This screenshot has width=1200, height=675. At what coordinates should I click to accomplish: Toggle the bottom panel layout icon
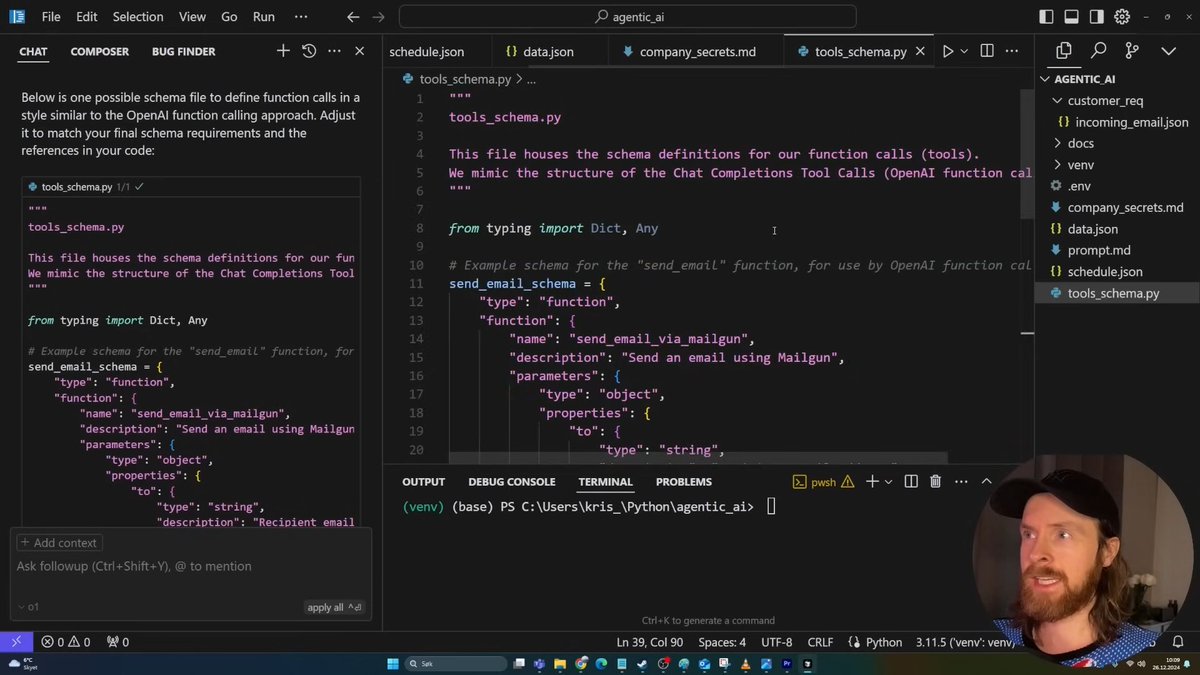[x=1071, y=17]
